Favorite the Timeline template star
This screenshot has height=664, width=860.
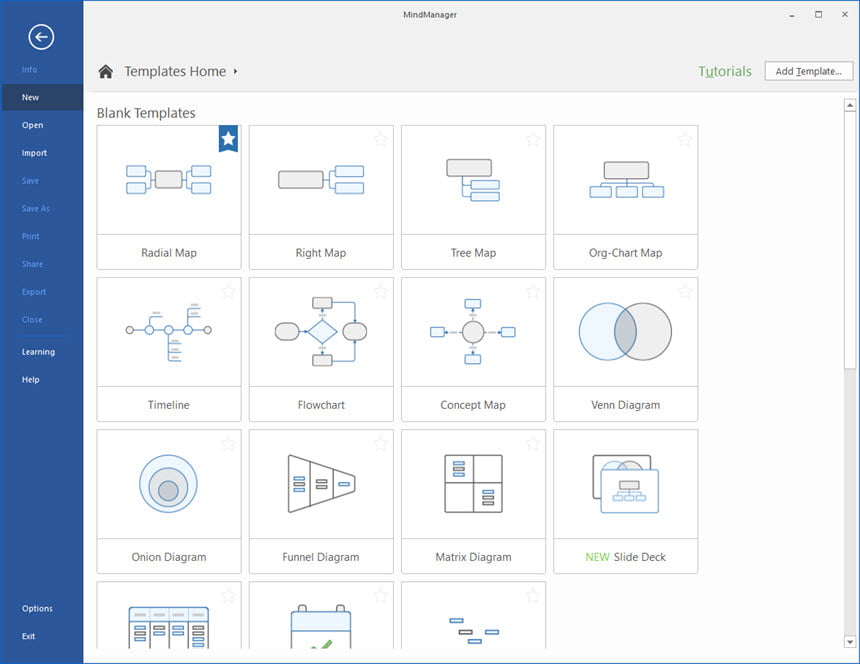point(228,291)
